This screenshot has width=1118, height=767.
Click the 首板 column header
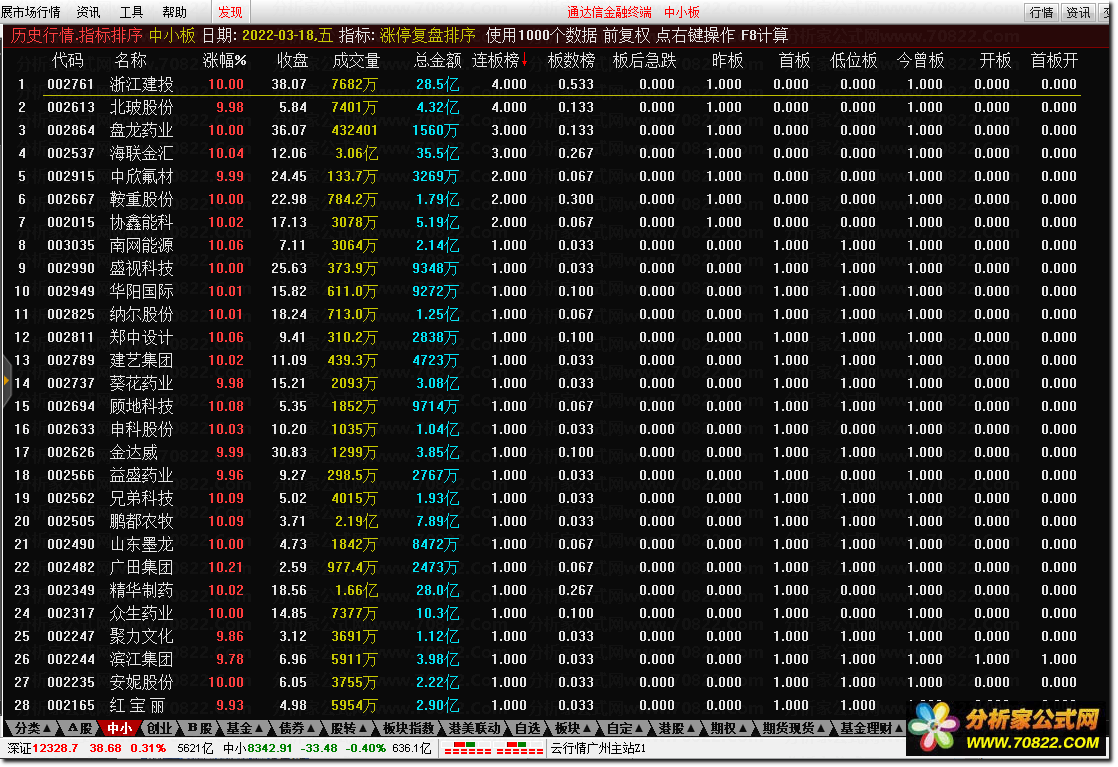(x=795, y=61)
